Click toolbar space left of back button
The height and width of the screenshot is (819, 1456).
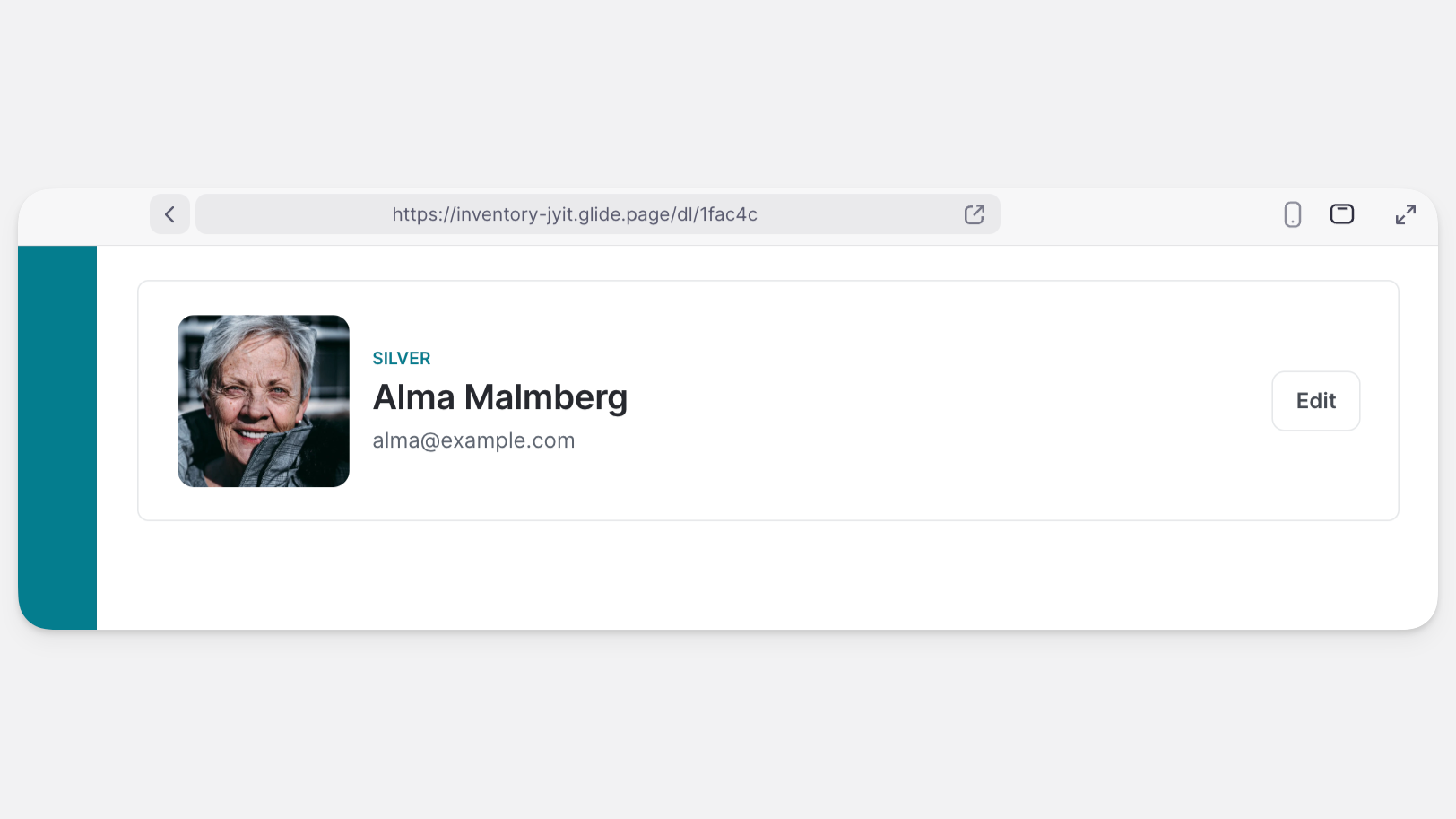tap(85, 216)
